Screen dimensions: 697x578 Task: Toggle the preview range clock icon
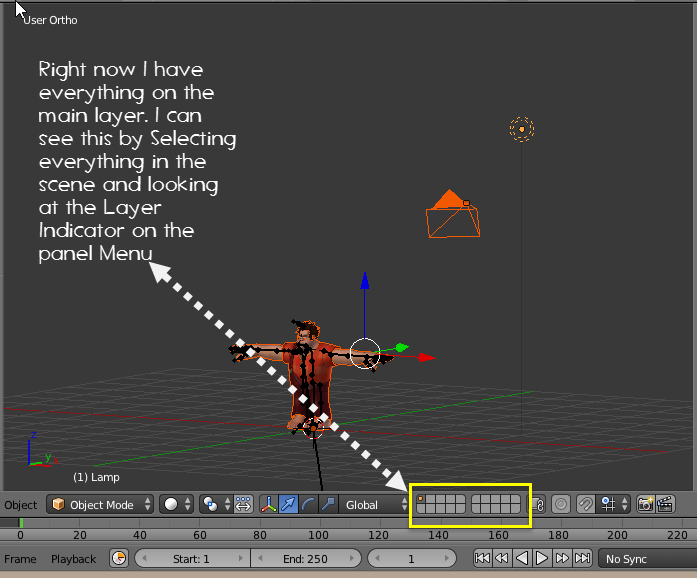(x=119, y=558)
